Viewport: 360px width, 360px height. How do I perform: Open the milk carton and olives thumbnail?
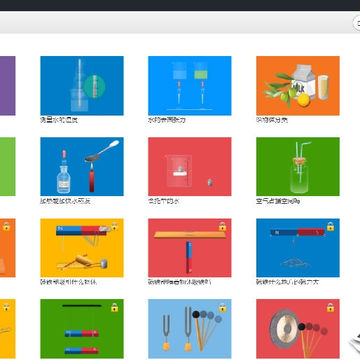click(x=298, y=86)
